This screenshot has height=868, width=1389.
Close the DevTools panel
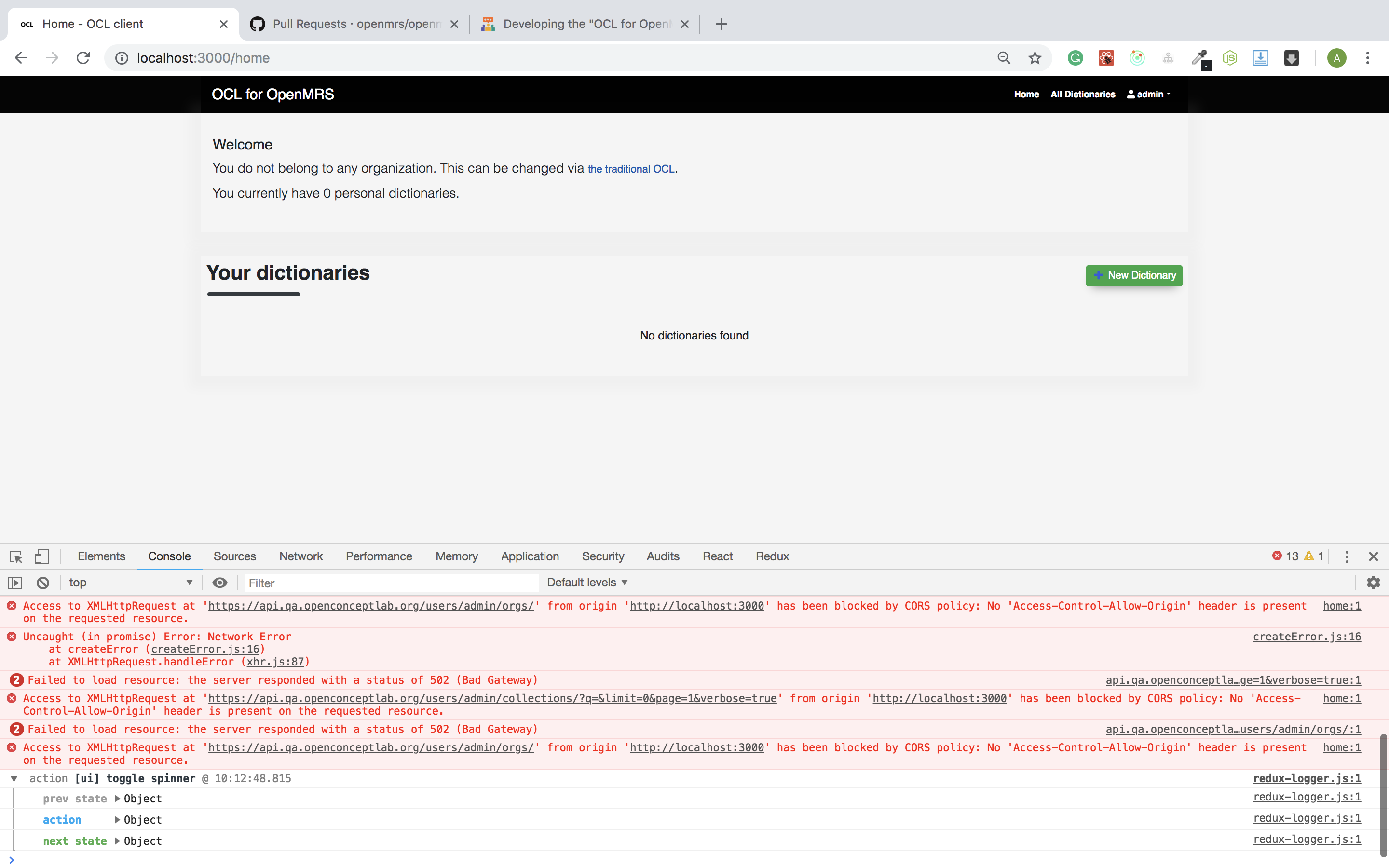(x=1374, y=556)
